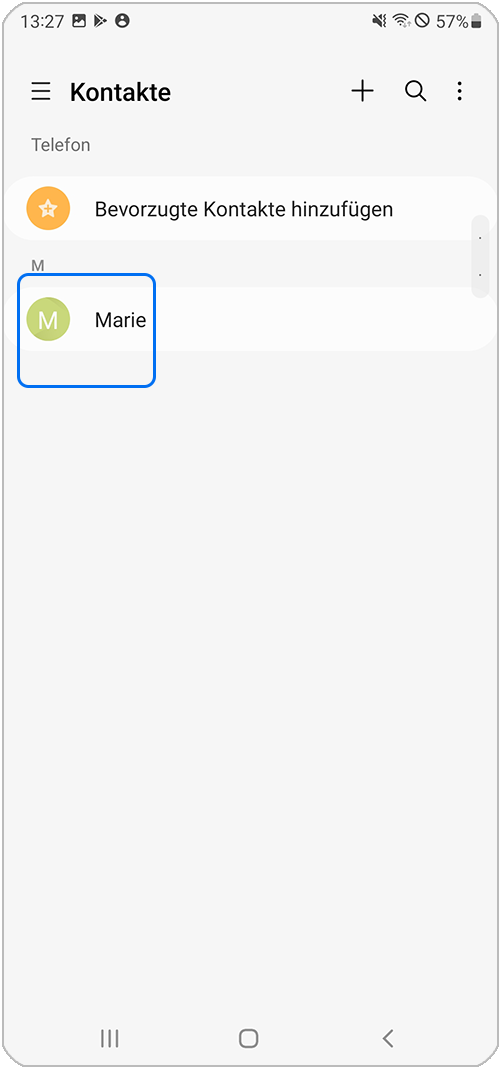Tap the Wi-Fi status icon

400,22
